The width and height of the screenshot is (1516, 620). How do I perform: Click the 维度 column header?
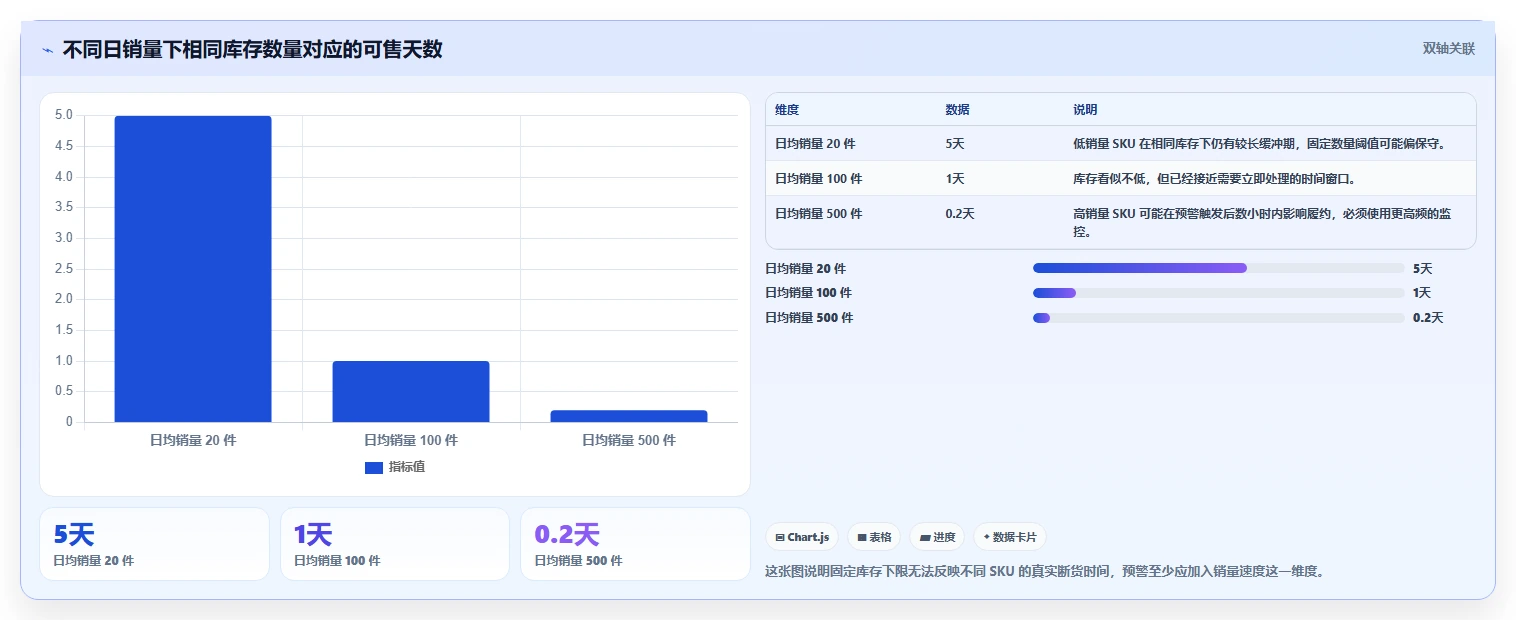coord(787,110)
